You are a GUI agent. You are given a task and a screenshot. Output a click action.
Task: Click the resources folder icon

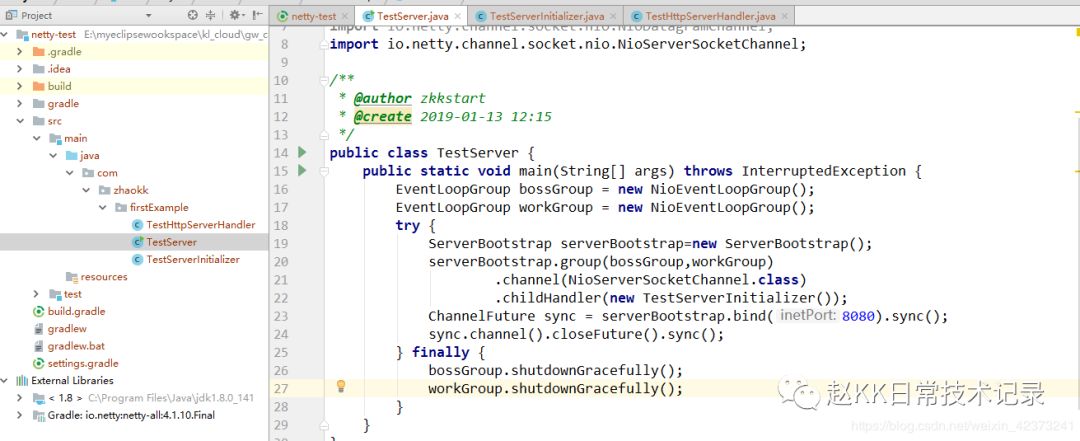click(72, 276)
